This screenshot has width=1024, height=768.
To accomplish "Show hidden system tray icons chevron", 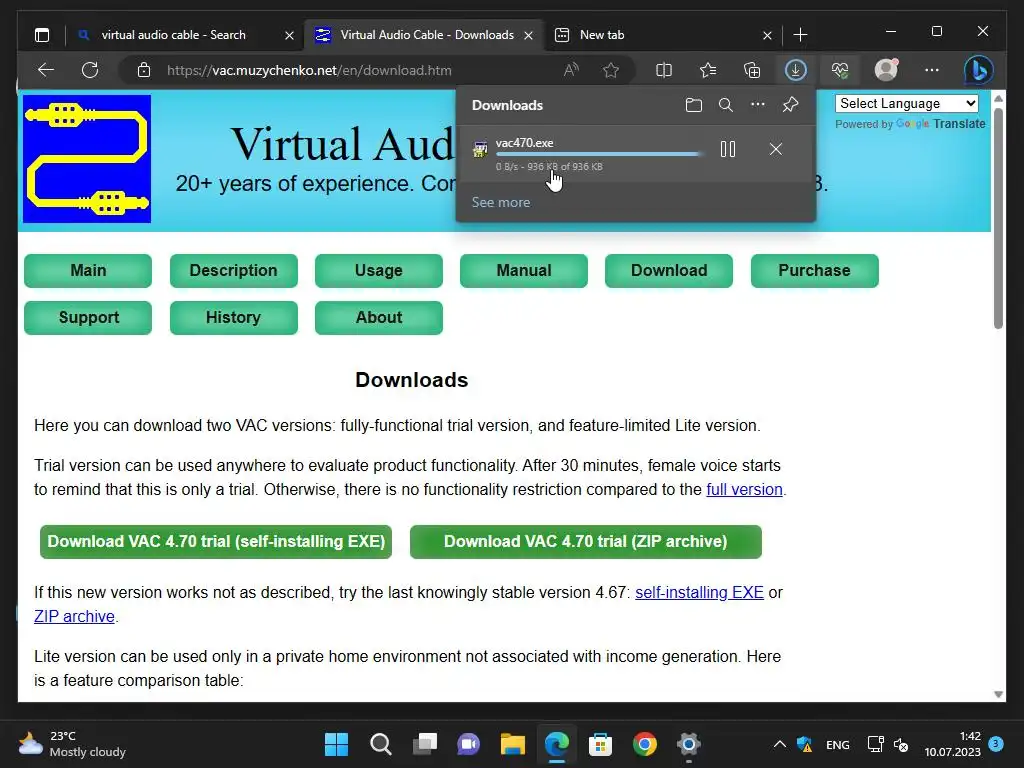I will pos(779,744).
